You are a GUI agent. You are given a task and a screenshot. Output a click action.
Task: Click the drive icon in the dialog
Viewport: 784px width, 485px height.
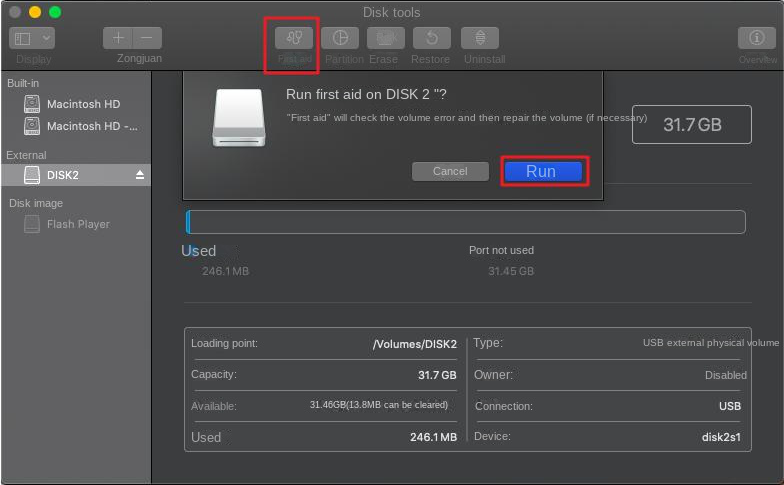point(238,119)
